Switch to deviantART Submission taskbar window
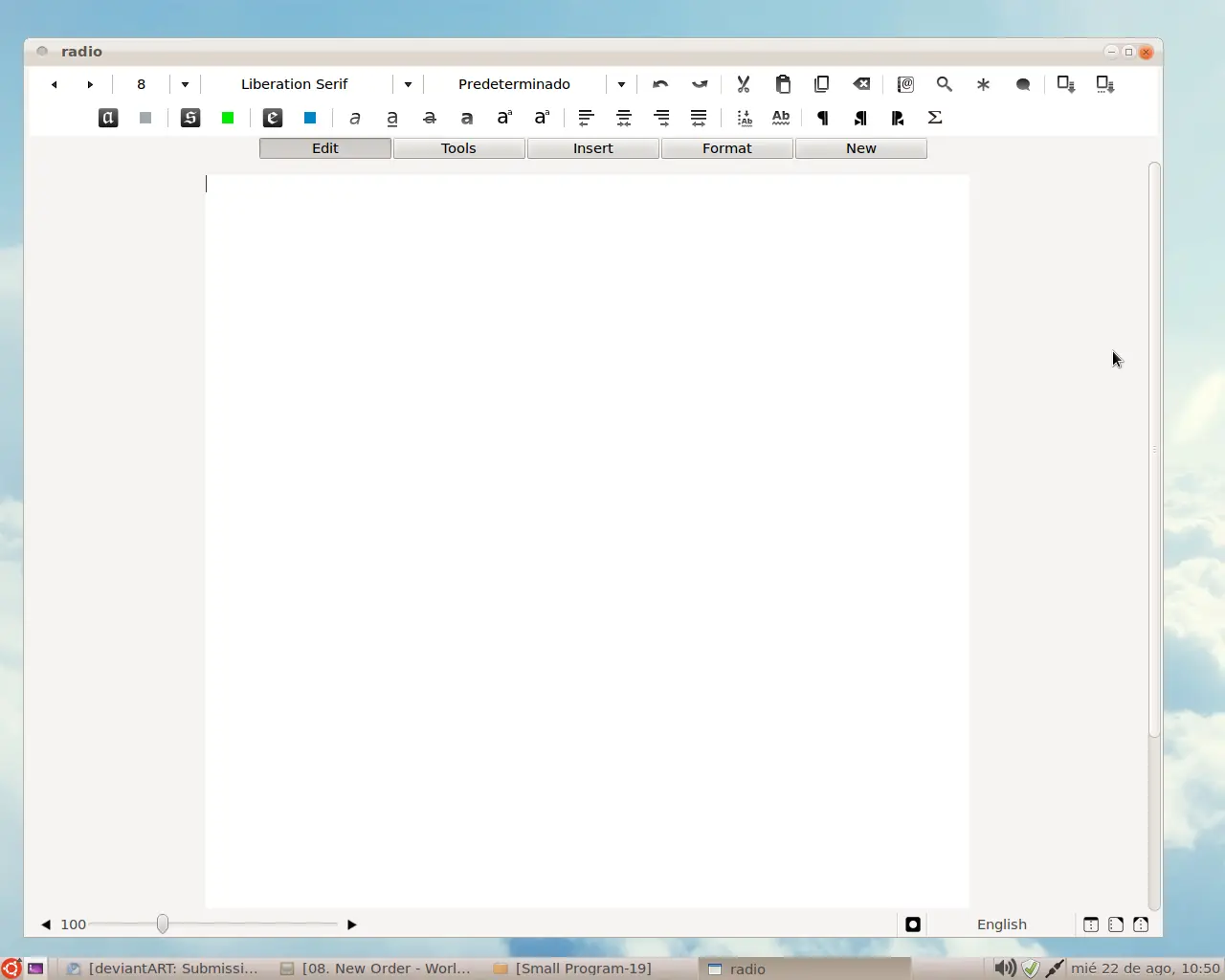1225x980 pixels. [163, 969]
